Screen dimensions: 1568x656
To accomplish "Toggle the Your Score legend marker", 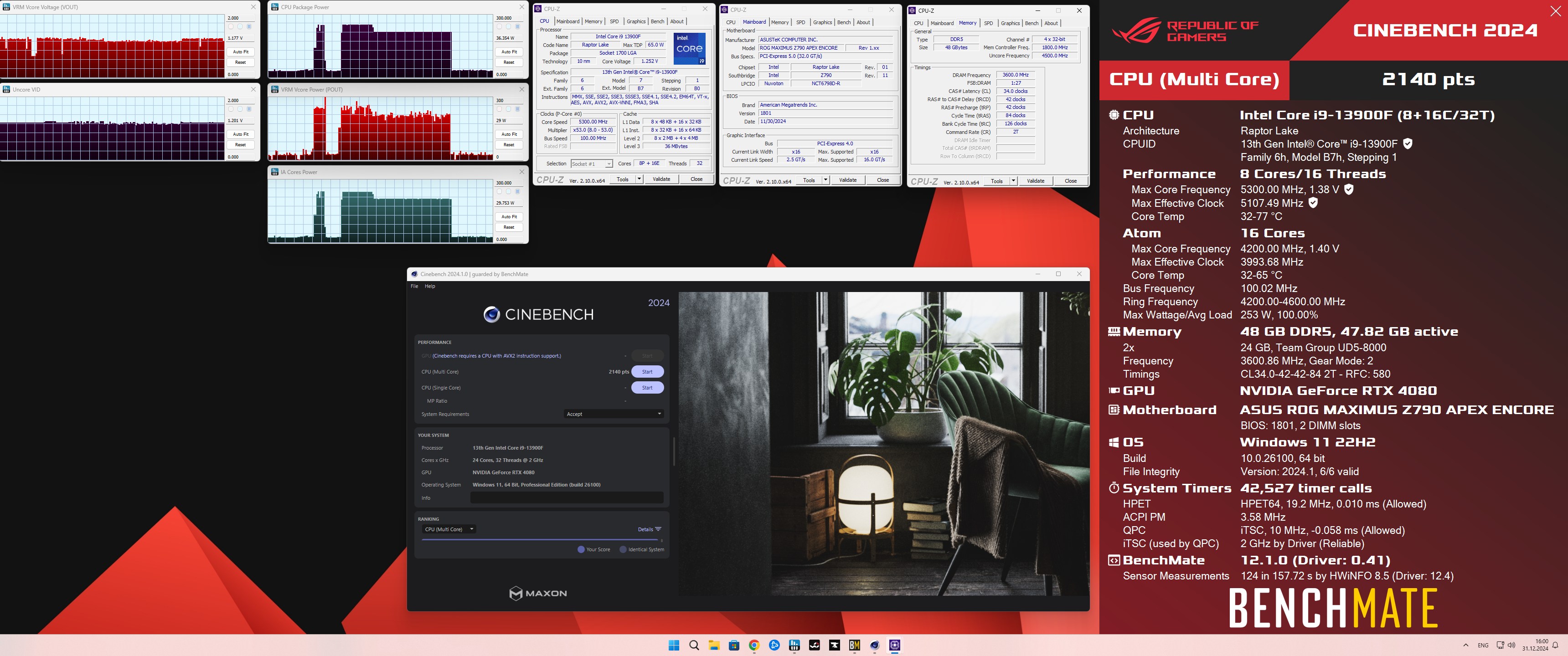I will pyautogui.click(x=581, y=549).
